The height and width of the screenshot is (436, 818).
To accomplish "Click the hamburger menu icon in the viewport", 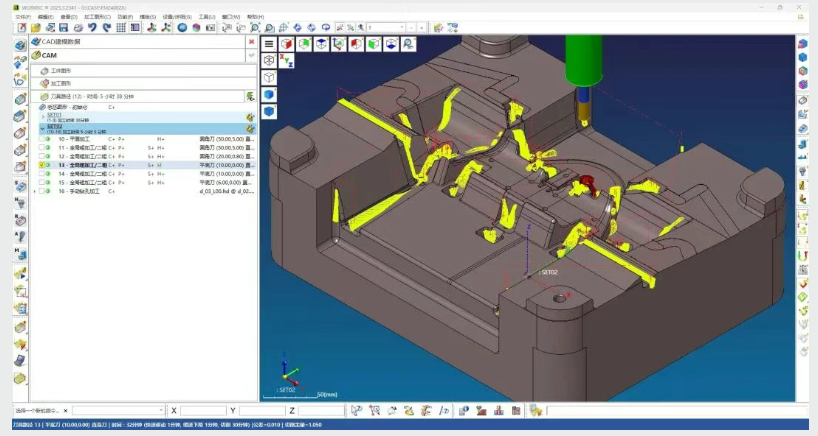I will click(x=269, y=44).
